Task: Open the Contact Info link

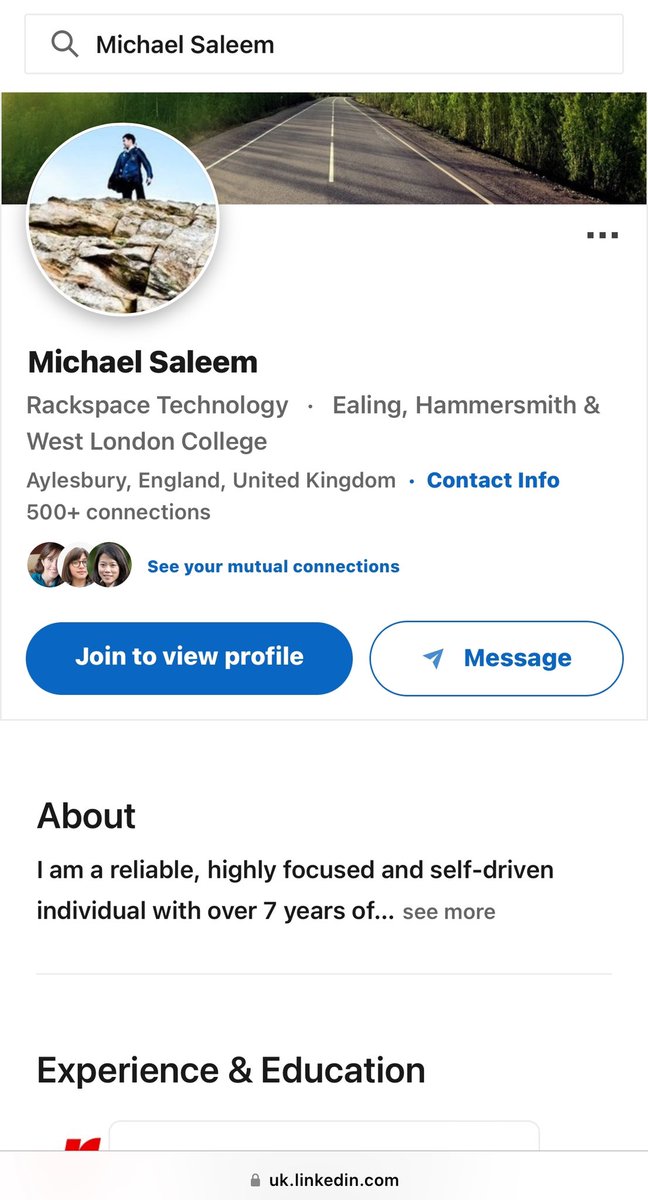Action: pyautogui.click(x=493, y=480)
